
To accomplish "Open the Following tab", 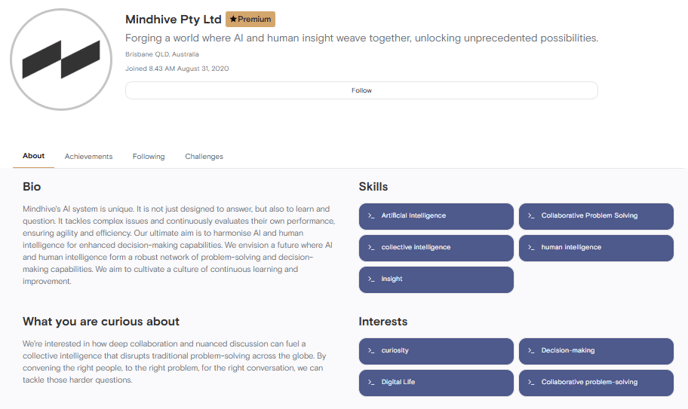I will coord(149,156).
